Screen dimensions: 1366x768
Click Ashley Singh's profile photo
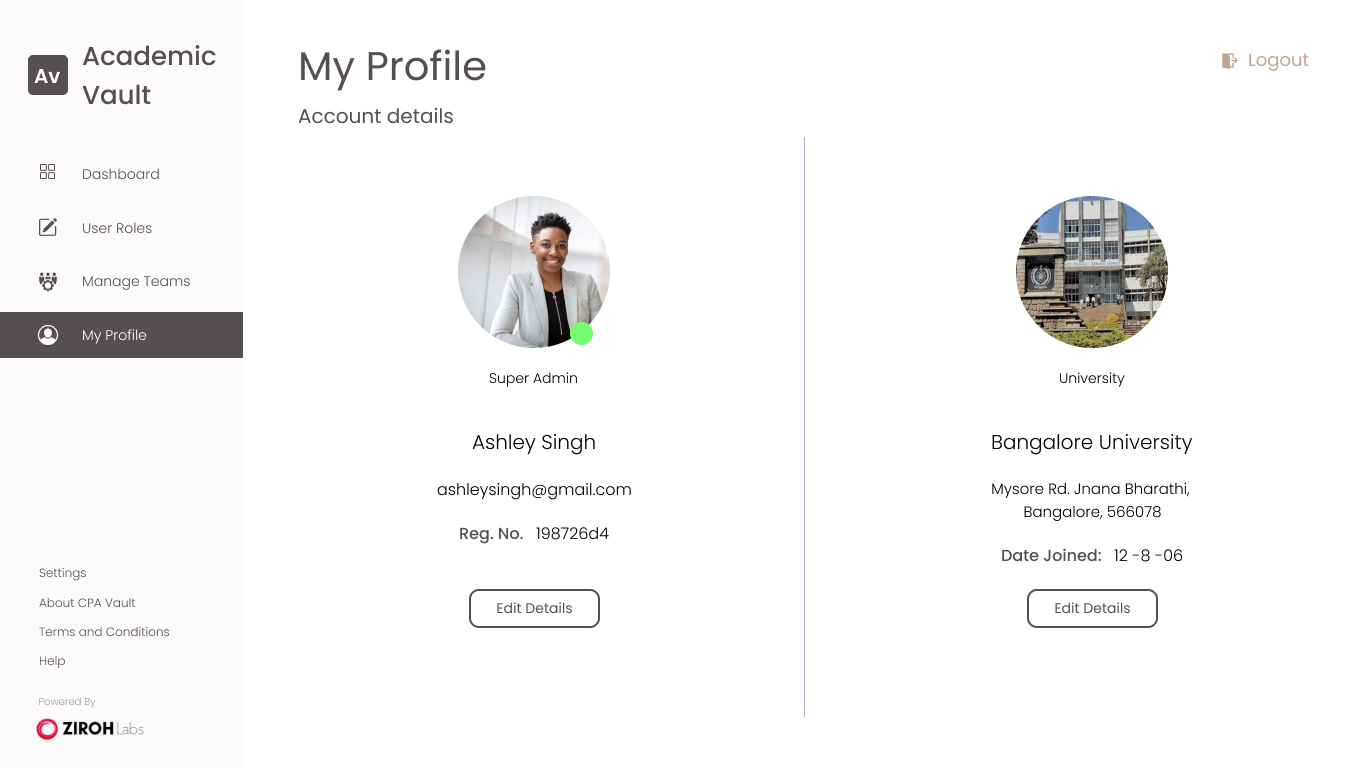534,272
